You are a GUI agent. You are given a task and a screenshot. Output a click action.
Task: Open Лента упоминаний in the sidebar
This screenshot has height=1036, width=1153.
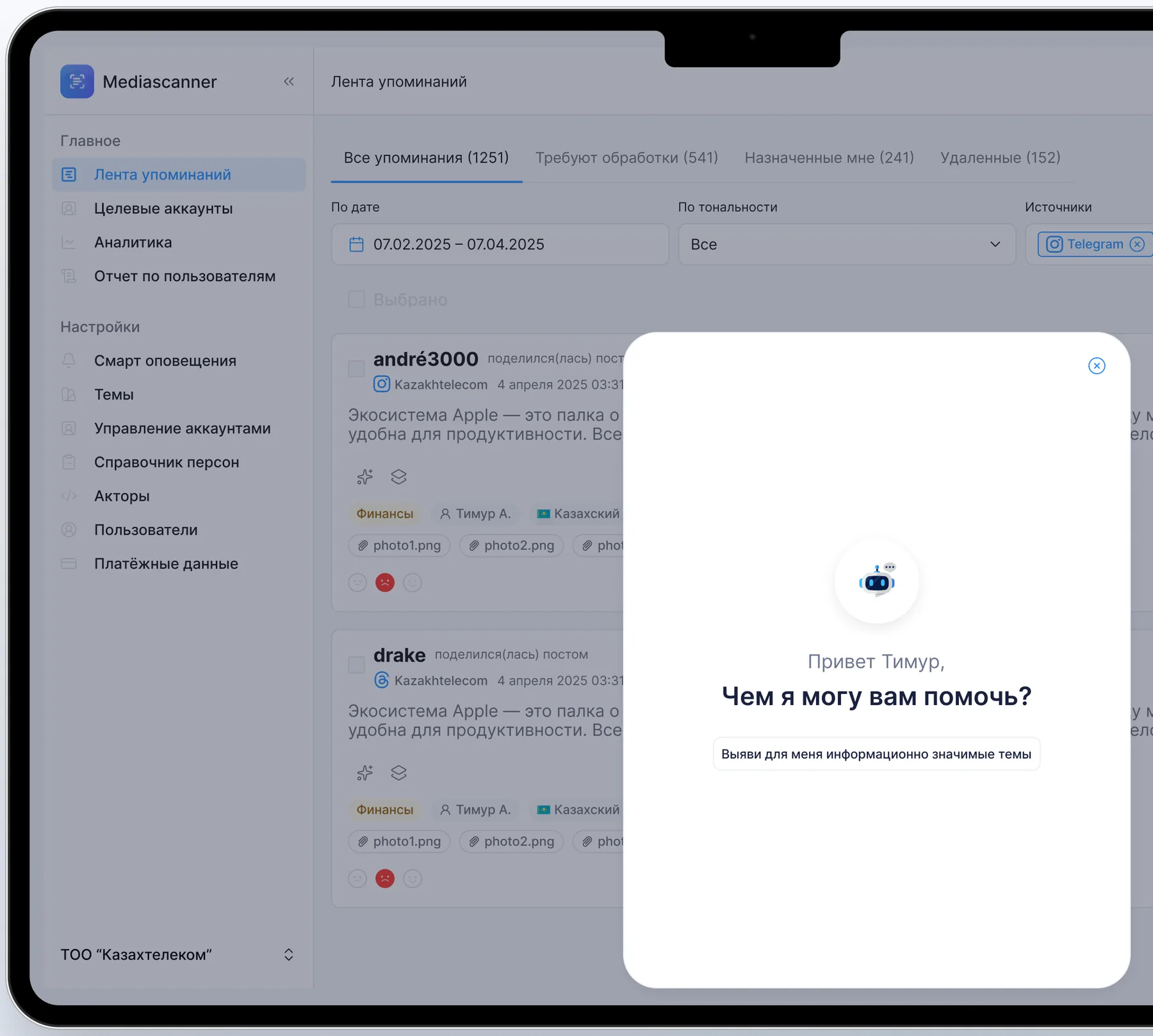[179, 175]
